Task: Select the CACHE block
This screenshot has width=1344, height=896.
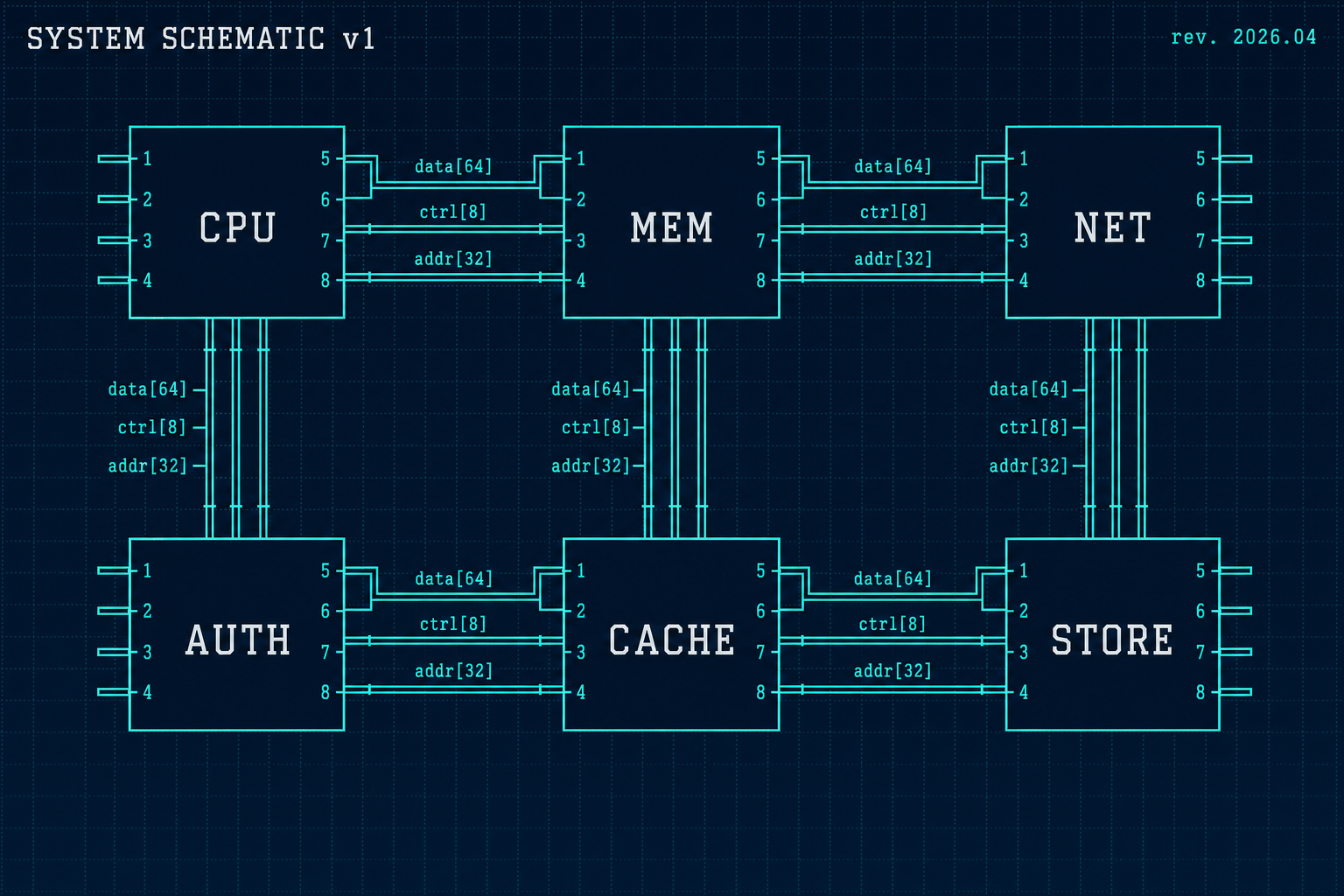Action: coord(671,634)
